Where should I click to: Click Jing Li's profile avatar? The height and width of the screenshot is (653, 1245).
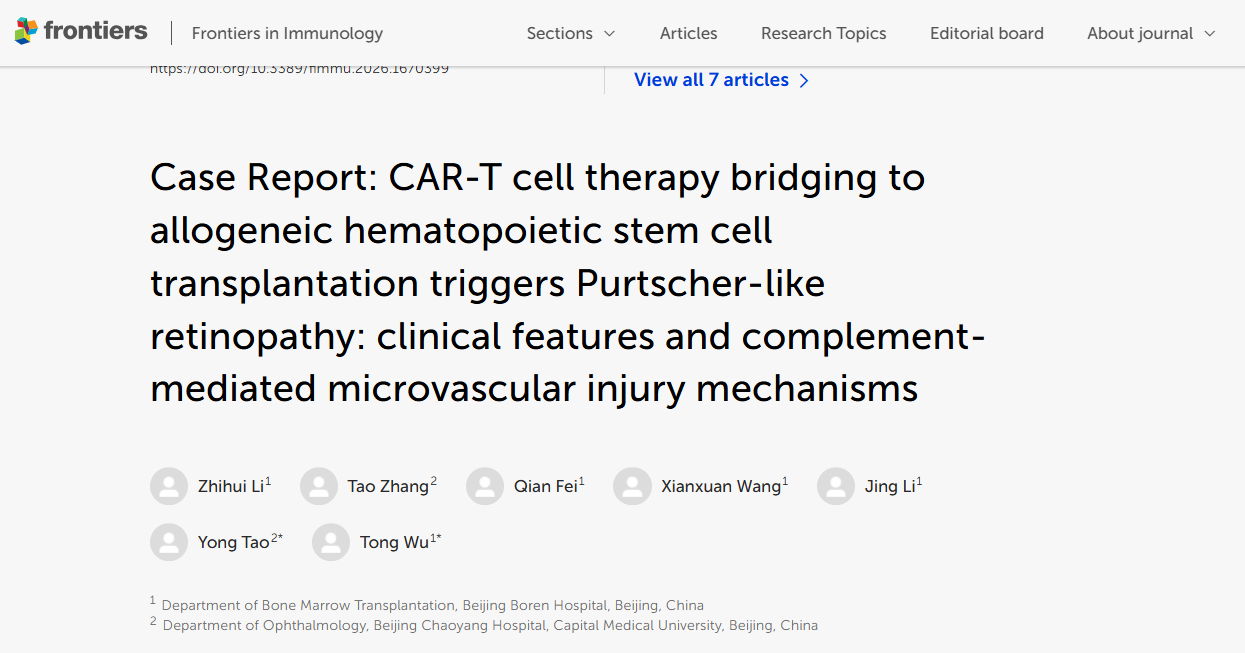(x=836, y=486)
